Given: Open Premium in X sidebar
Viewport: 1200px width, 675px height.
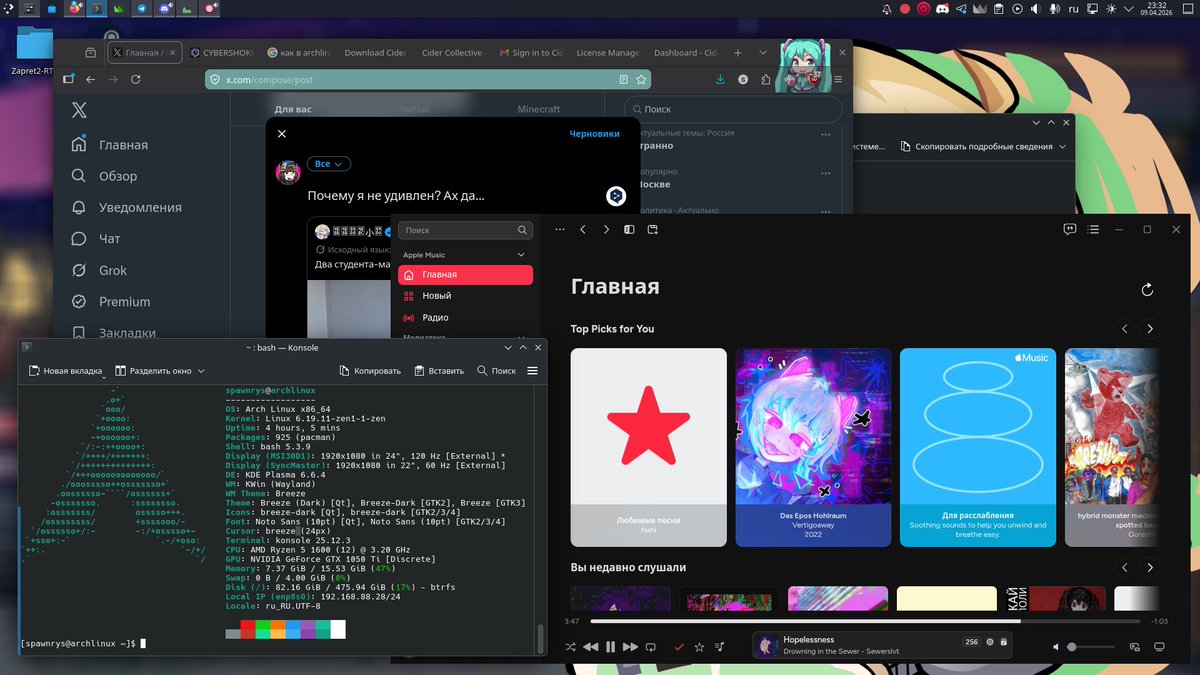Looking at the screenshot, I should (112, 301).
